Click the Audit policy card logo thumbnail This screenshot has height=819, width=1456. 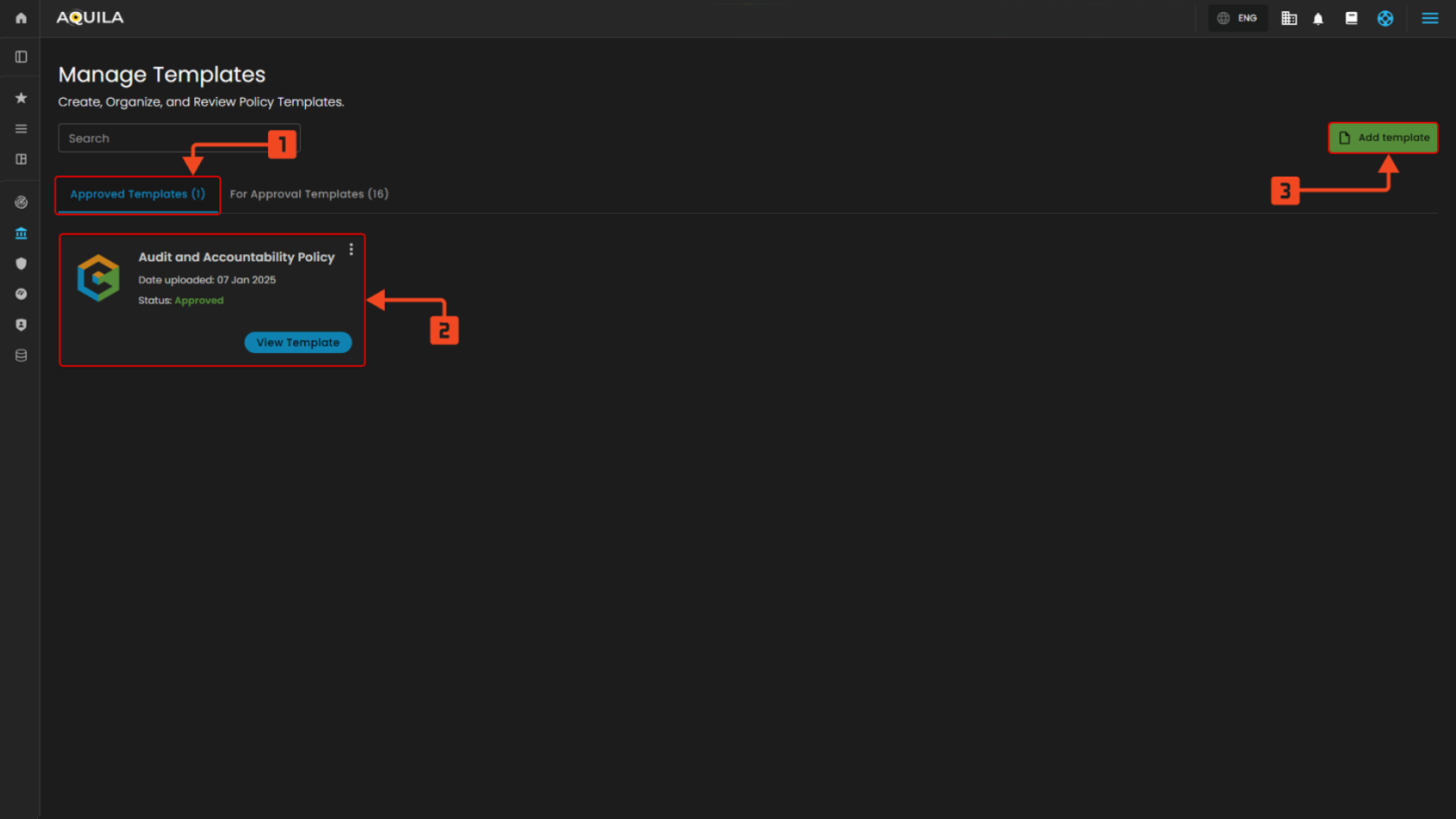(98, 278)
